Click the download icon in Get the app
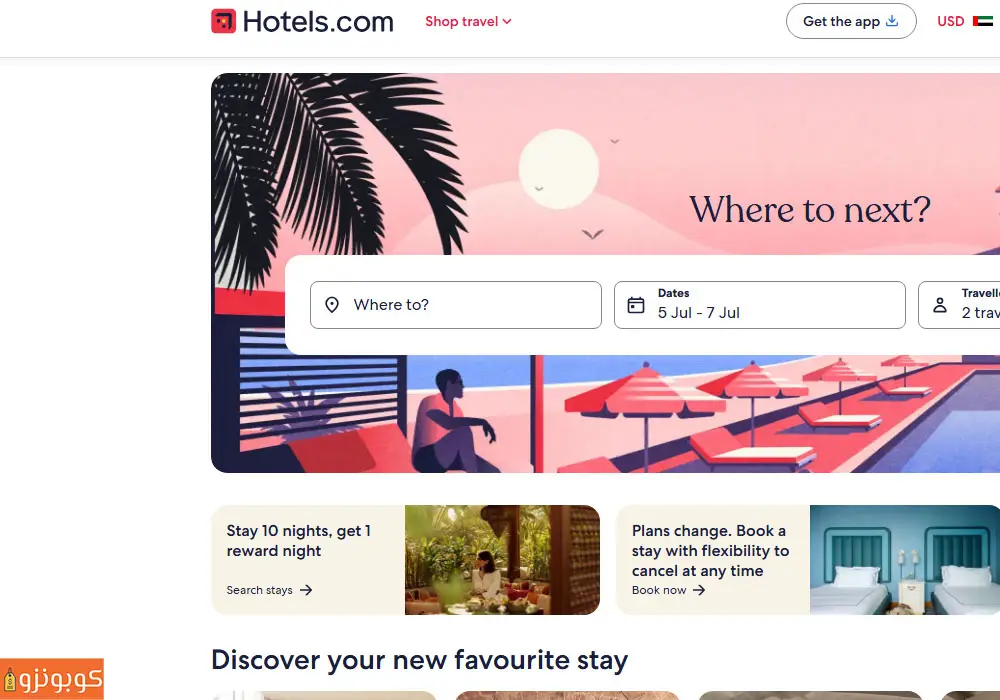Screen dimensions: 1000x700 [x=892, y=21]
